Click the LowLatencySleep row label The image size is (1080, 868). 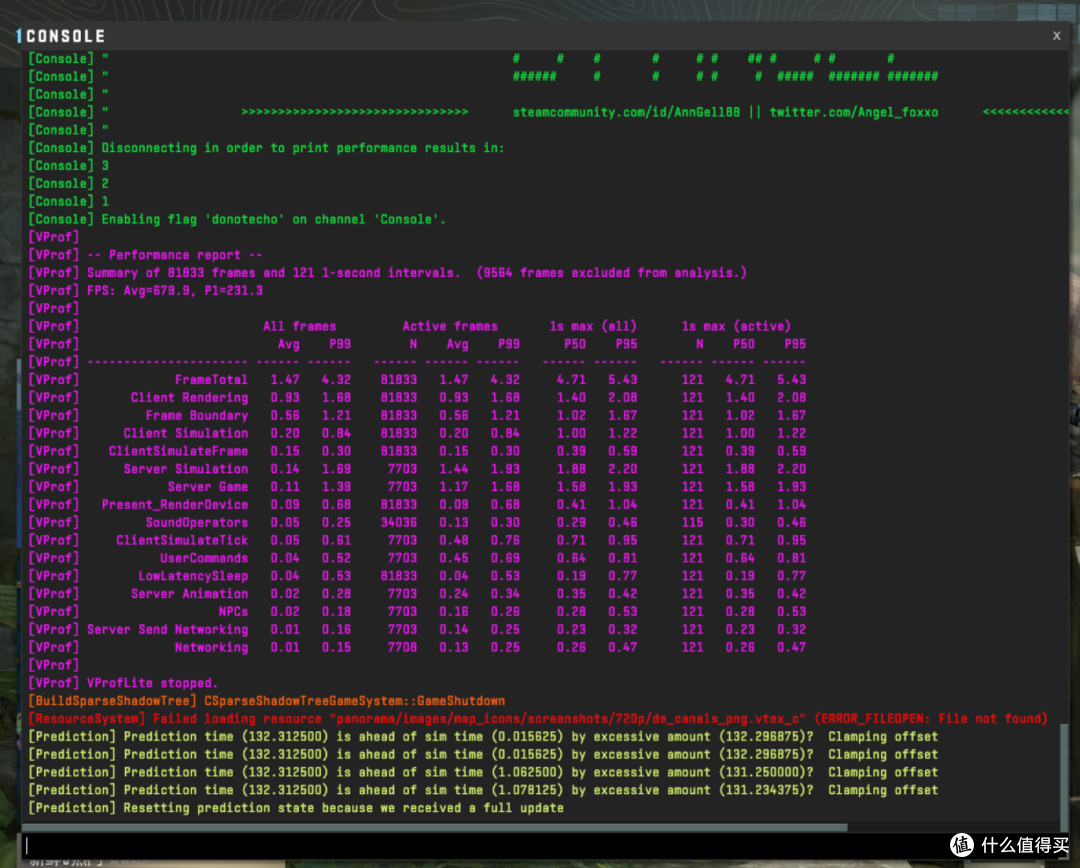193,576
